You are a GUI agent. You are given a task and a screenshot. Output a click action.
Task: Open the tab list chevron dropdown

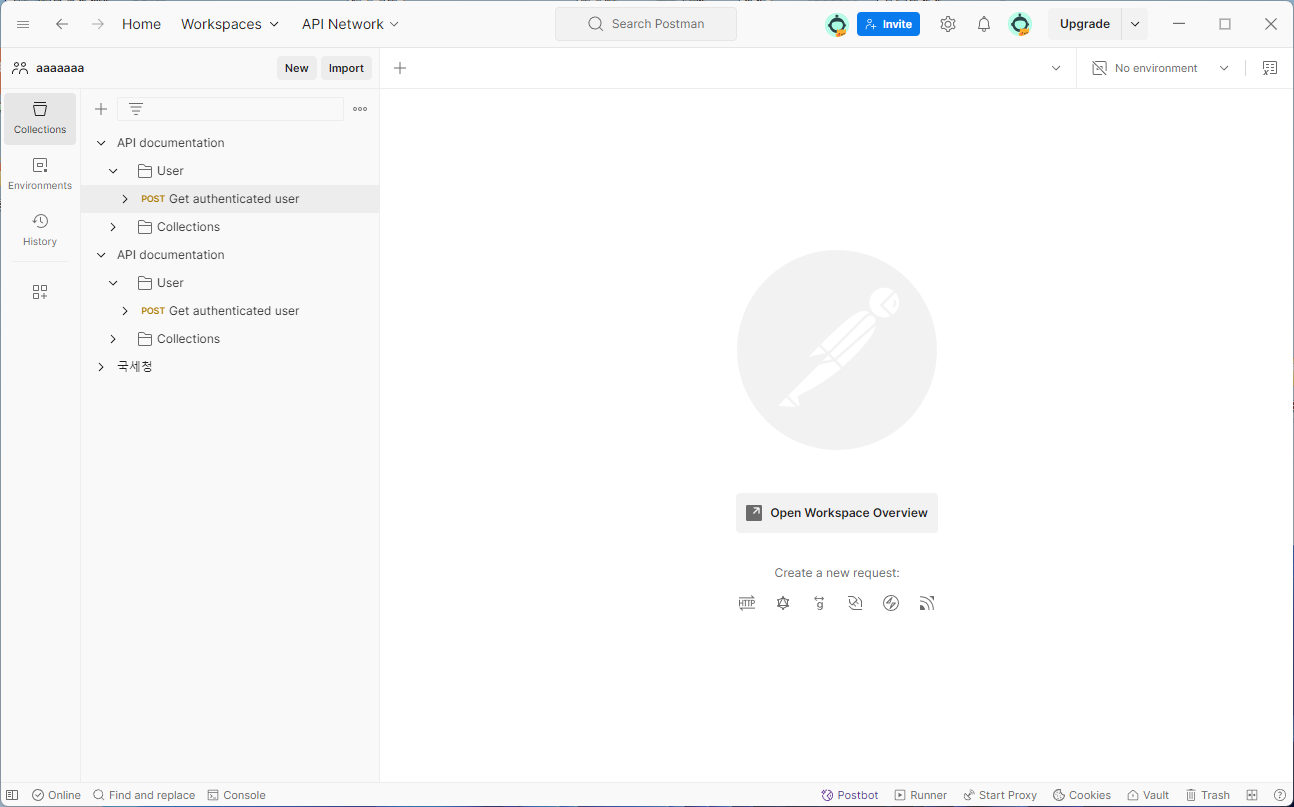pyautogui.click(x=1056, y=68)
